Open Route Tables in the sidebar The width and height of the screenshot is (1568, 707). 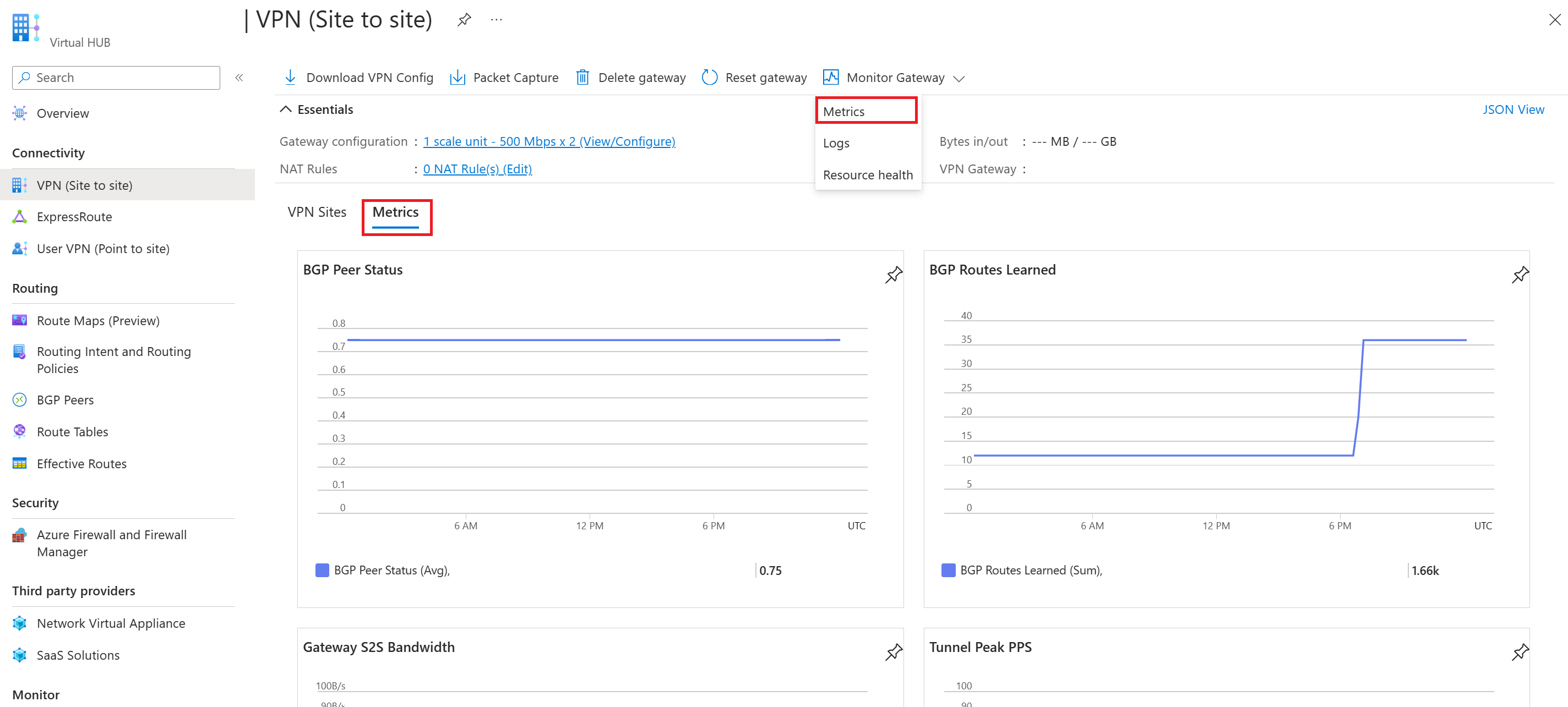(x=73, y=431)
